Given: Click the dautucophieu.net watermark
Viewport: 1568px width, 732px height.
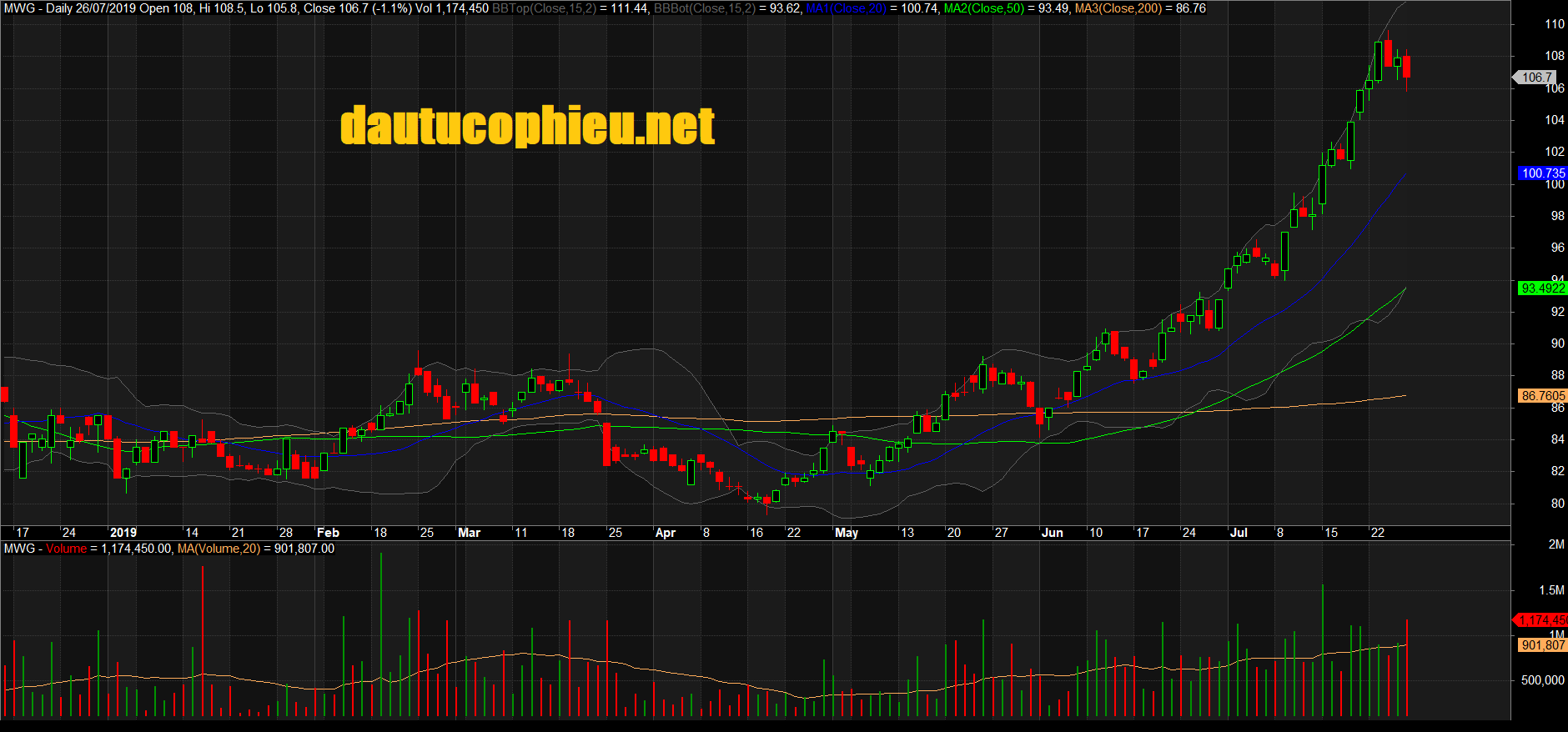Looking at the screenshot, I should (527, 126).
